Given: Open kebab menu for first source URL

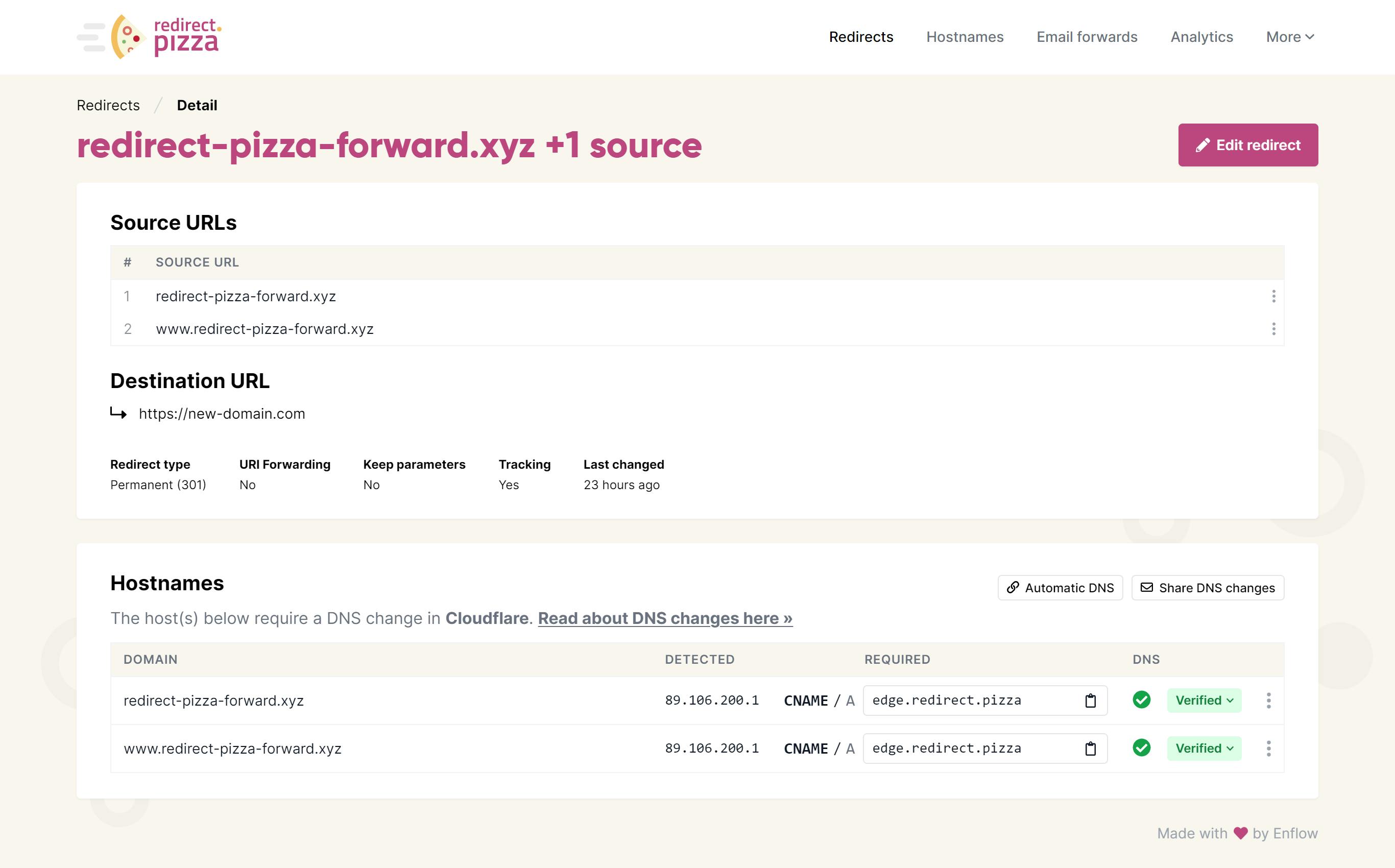Looking at the screenshot, I should [x=1273, y=296].
